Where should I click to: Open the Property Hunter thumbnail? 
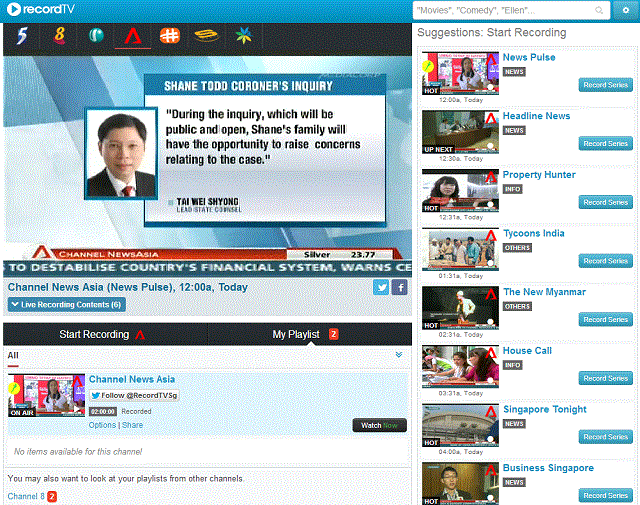point(460,191)
